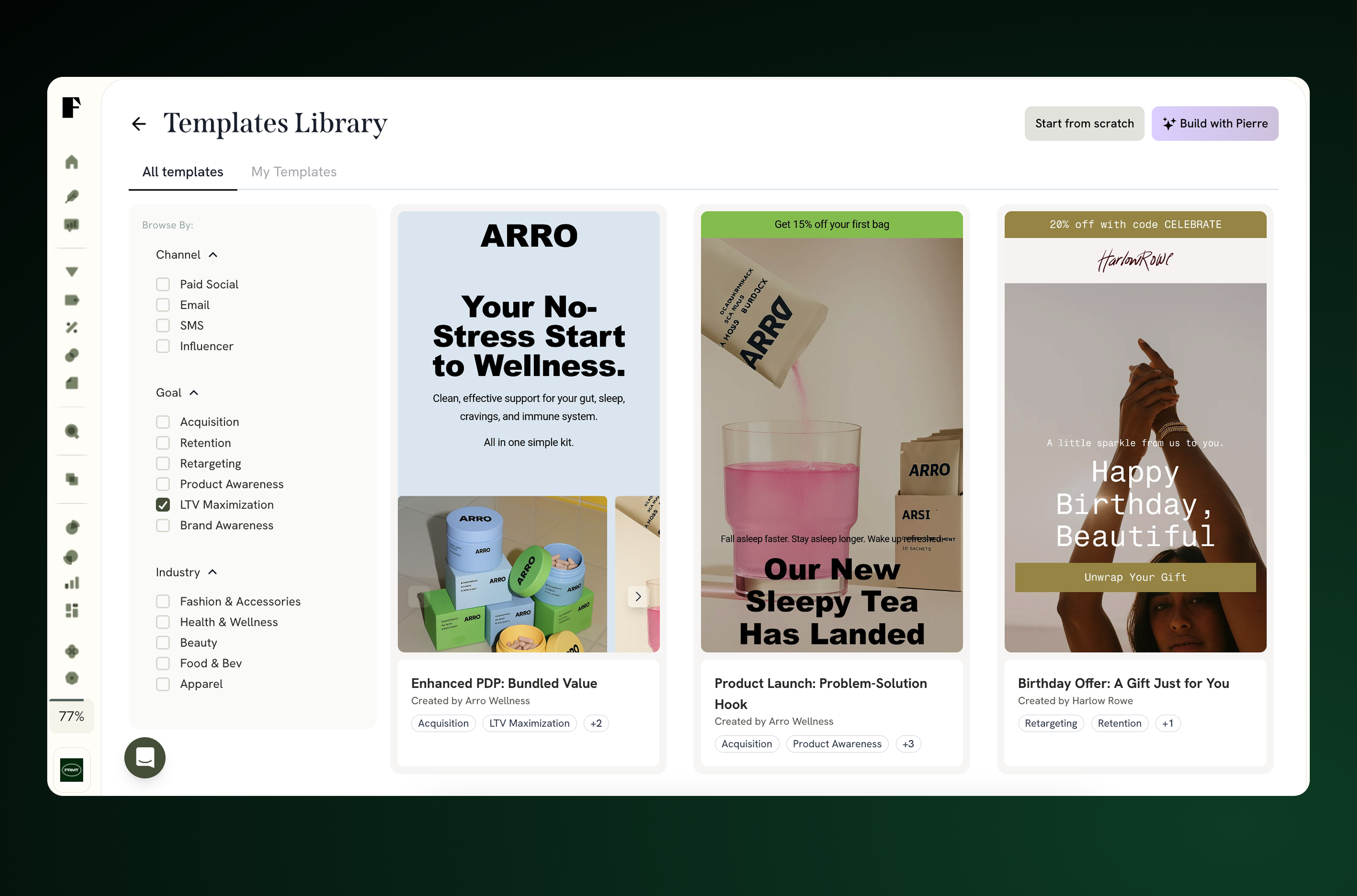This screenshot has width=1357, height=896.
Task: Go to Home via the house icon
Action: [x=71, y=162]
